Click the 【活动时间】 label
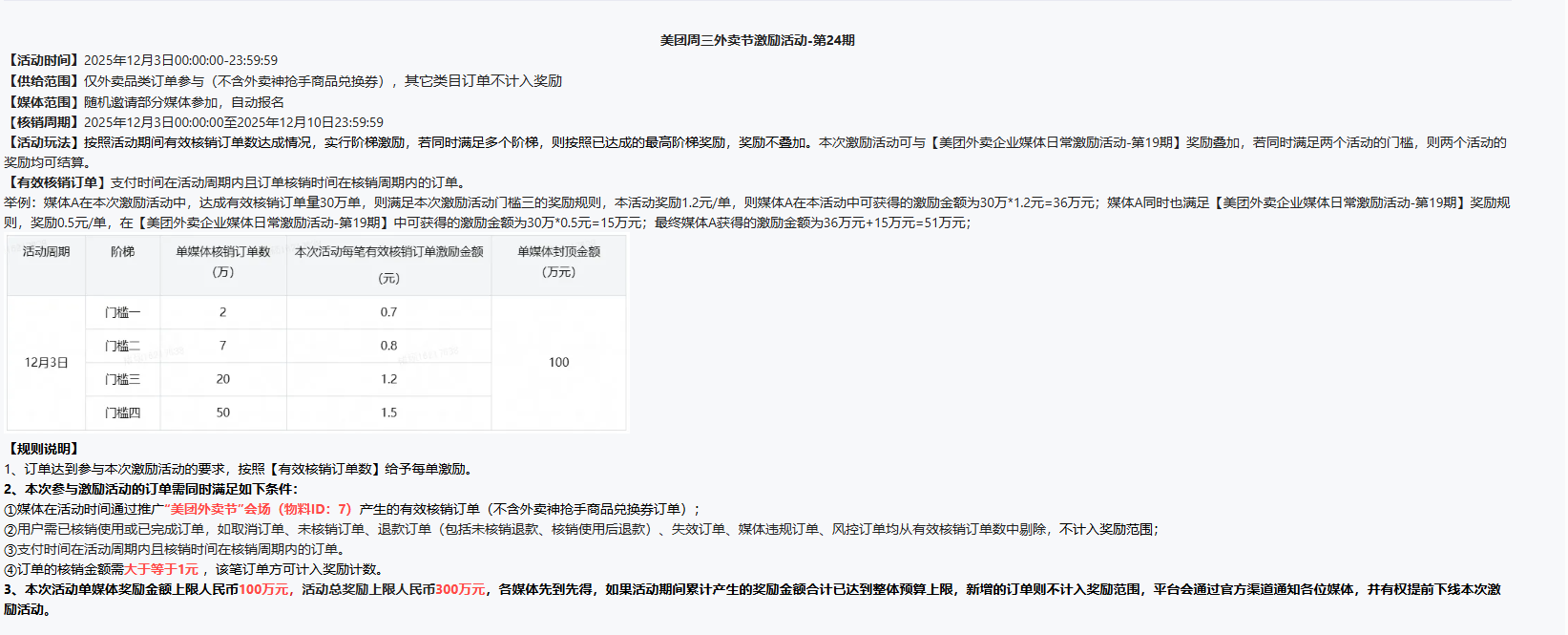This screenshot has width=1568, height=635. (x=43, y=60)
